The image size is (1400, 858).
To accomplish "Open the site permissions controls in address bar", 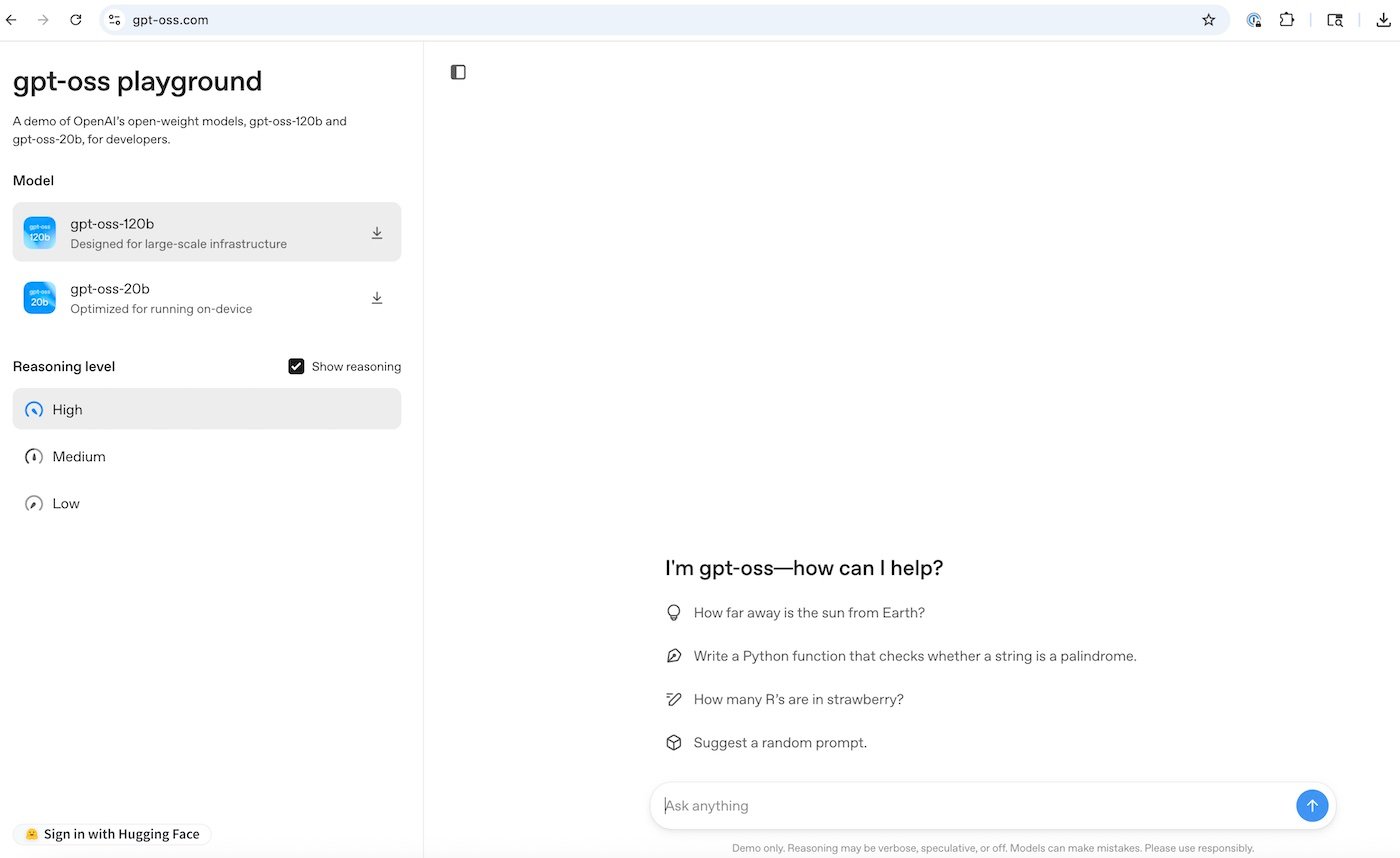I will pos(114,19).
